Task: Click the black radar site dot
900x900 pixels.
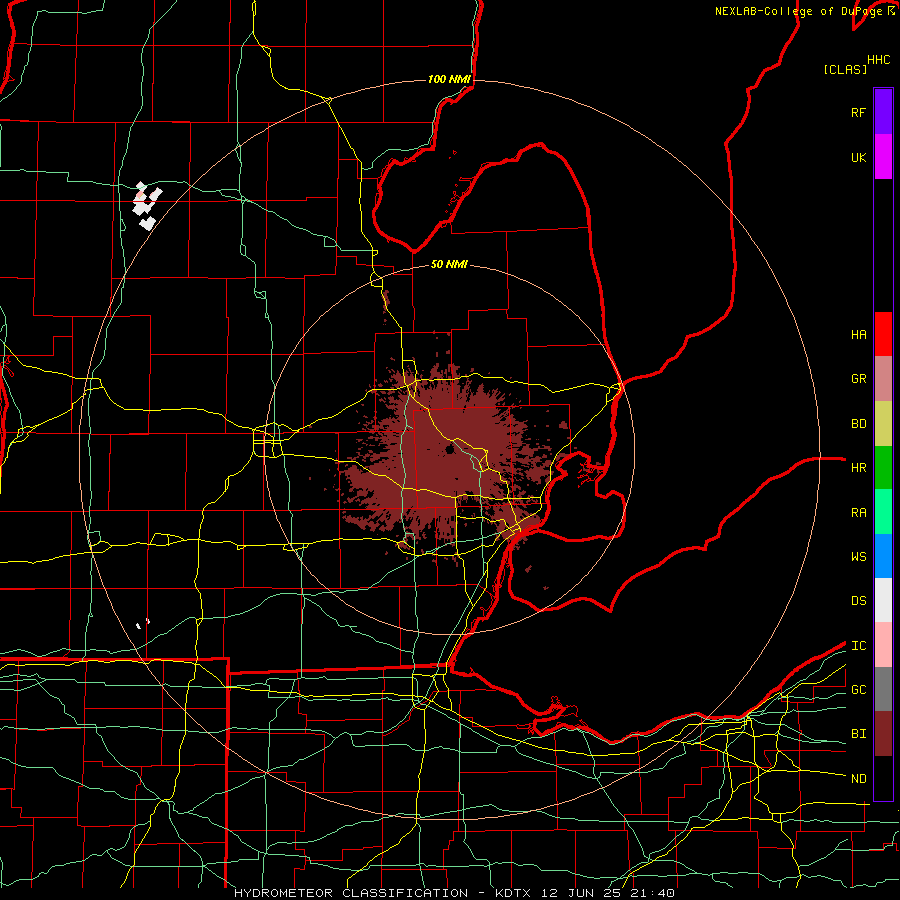Action: point(451,449)
